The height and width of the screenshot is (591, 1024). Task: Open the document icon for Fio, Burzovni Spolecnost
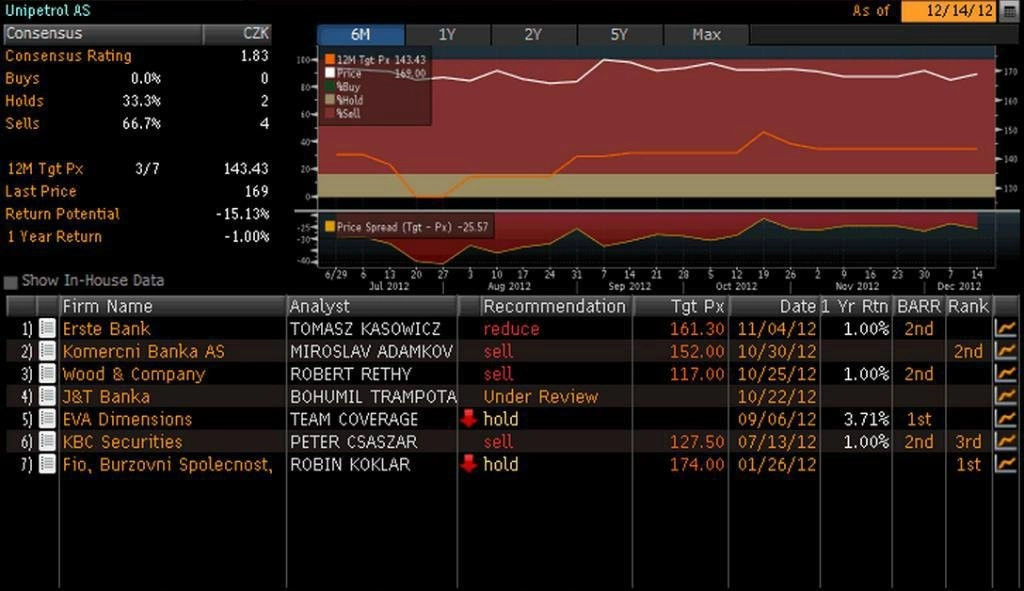47,464
